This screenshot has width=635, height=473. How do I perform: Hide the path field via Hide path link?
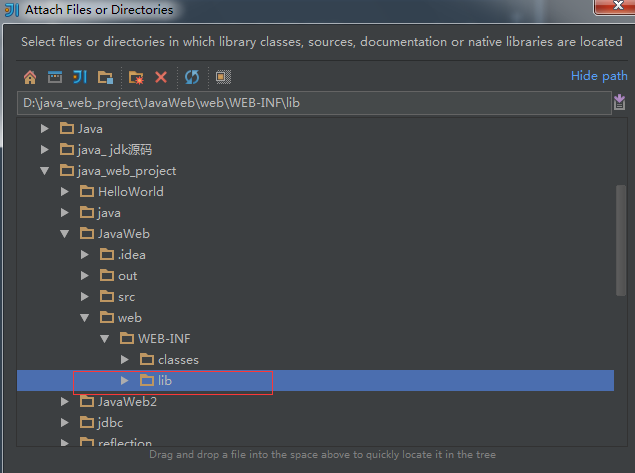click(x=599, y=76)
